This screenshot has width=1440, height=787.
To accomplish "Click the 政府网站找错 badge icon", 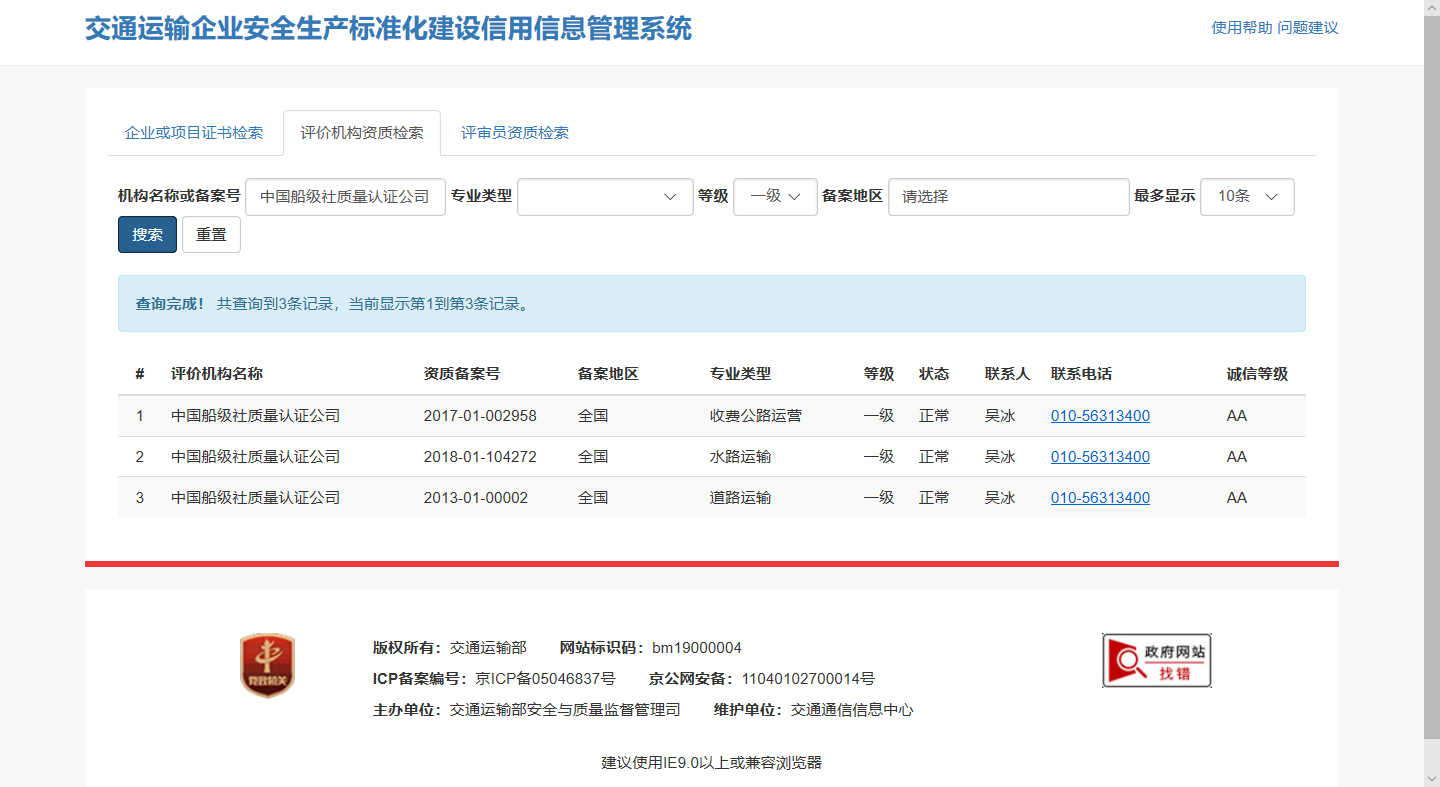I will pyautogui.click(x=1156, y=661).
